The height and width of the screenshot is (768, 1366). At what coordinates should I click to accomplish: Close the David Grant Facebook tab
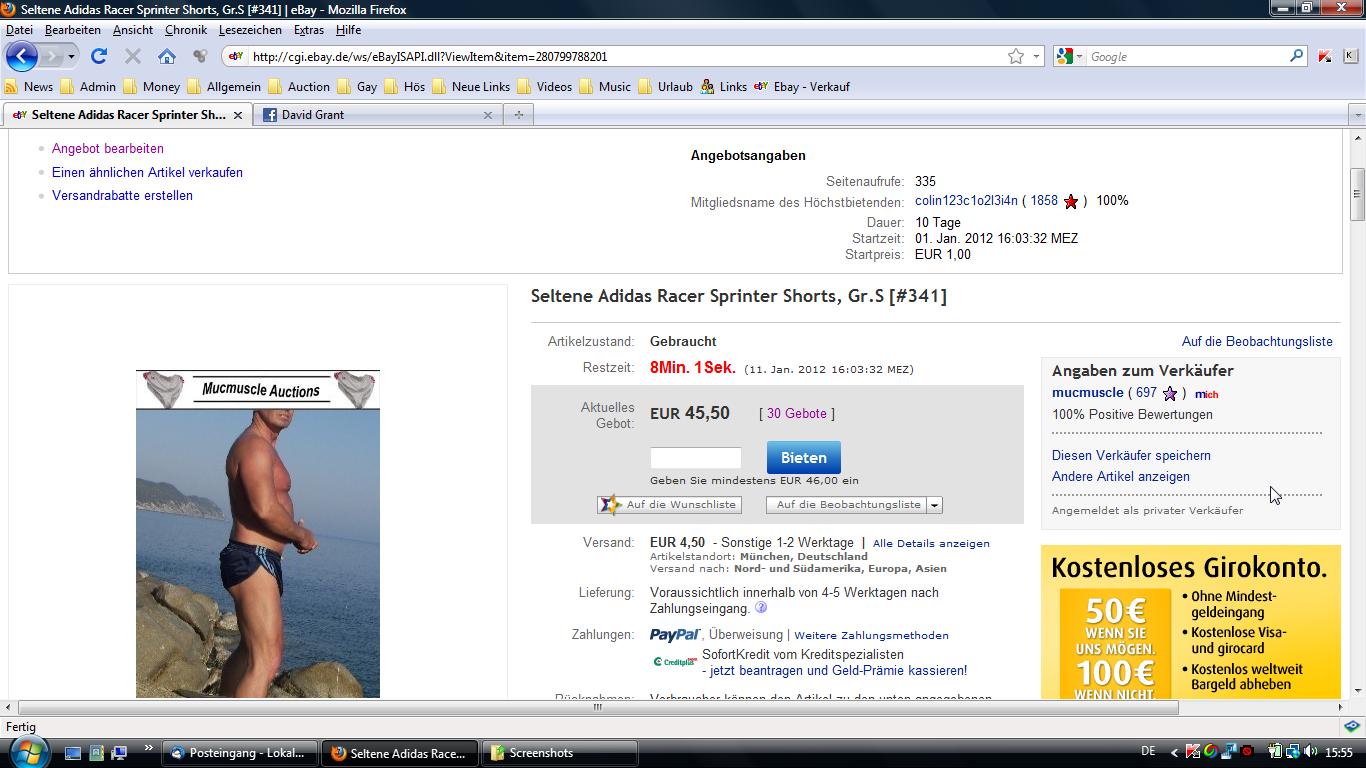(488, 115)
